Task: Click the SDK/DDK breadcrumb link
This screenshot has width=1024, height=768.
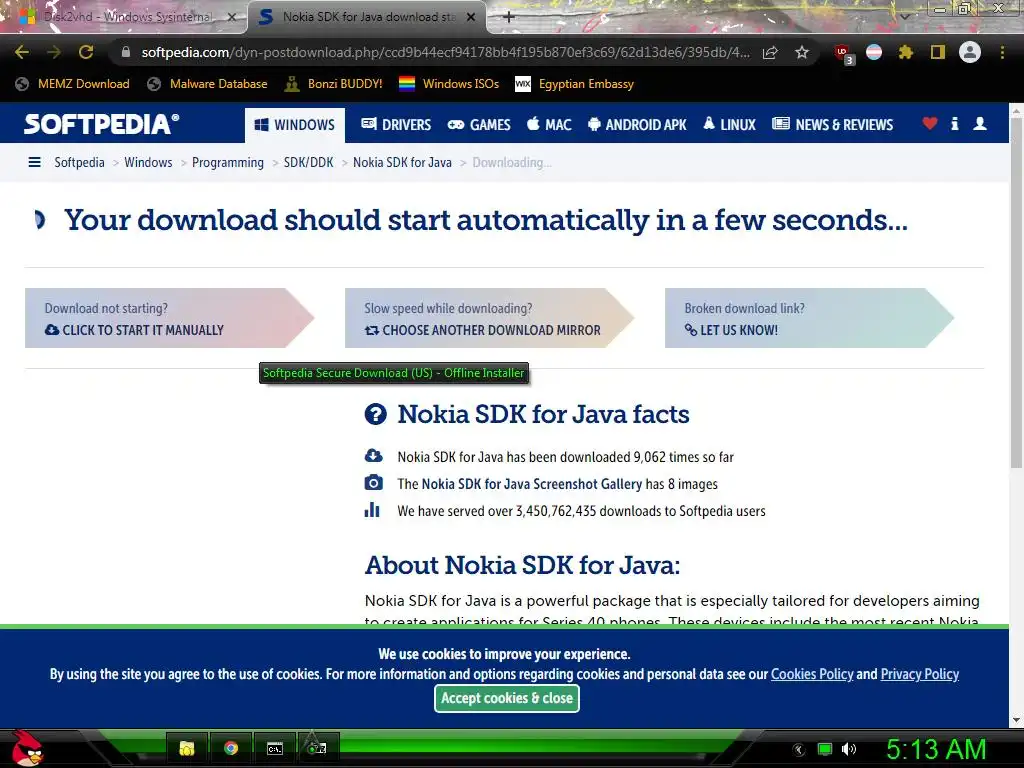Action: pos(308,162)
